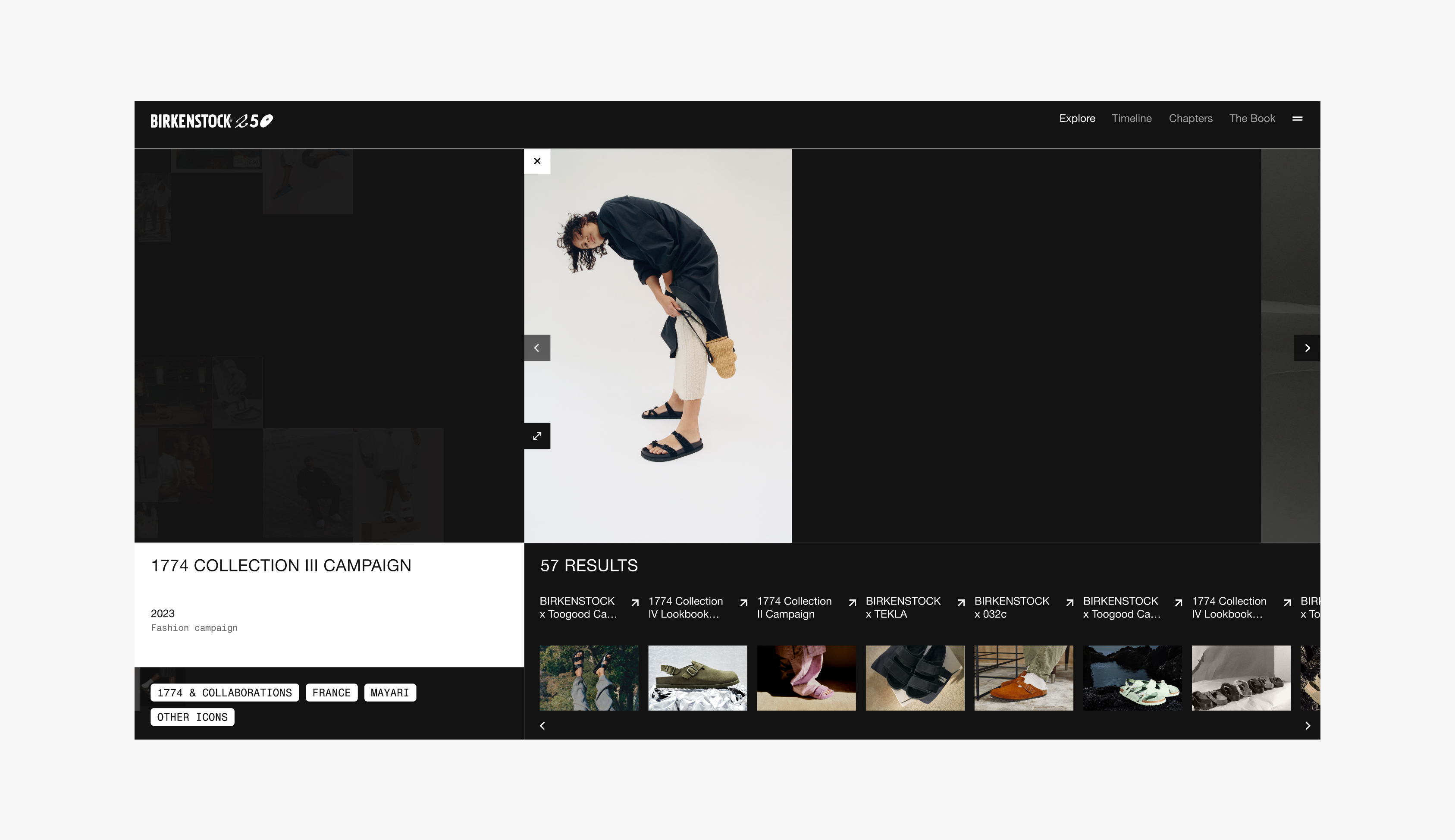1455x840 pixels.
Task: Click arrow icon beside first Collection IV Lookbook
Action: coord(743,603)
